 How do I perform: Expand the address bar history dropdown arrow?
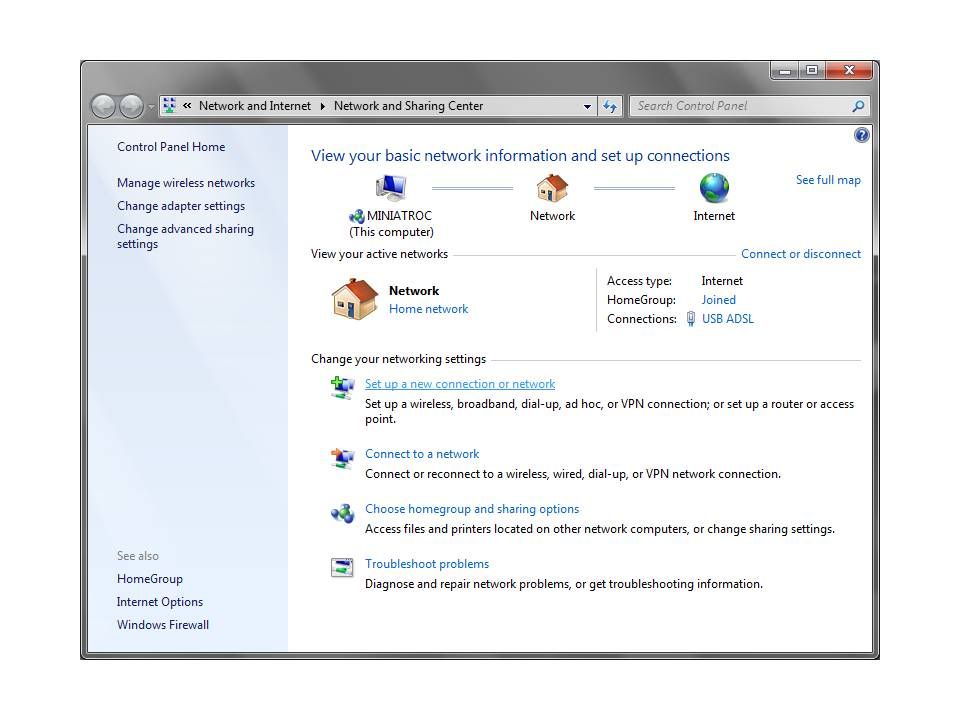[x=588, y=106]
